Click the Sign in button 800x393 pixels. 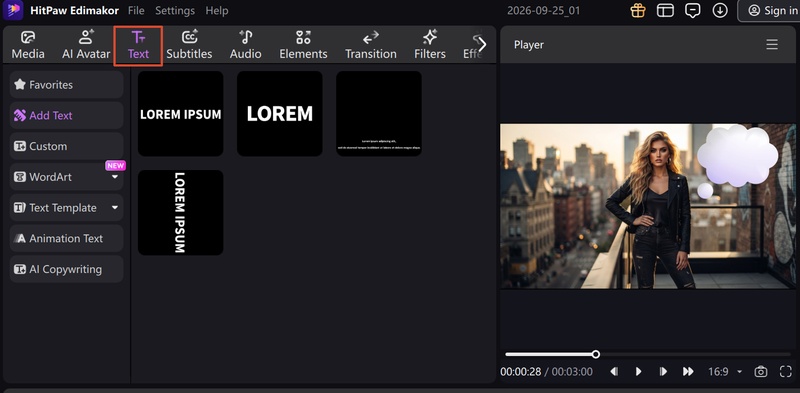769,11
